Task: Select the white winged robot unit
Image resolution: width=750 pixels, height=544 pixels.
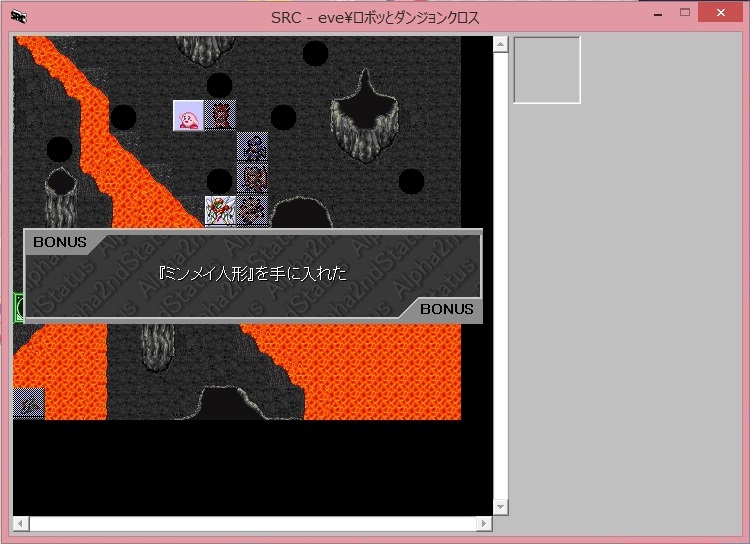Action: 221,211
